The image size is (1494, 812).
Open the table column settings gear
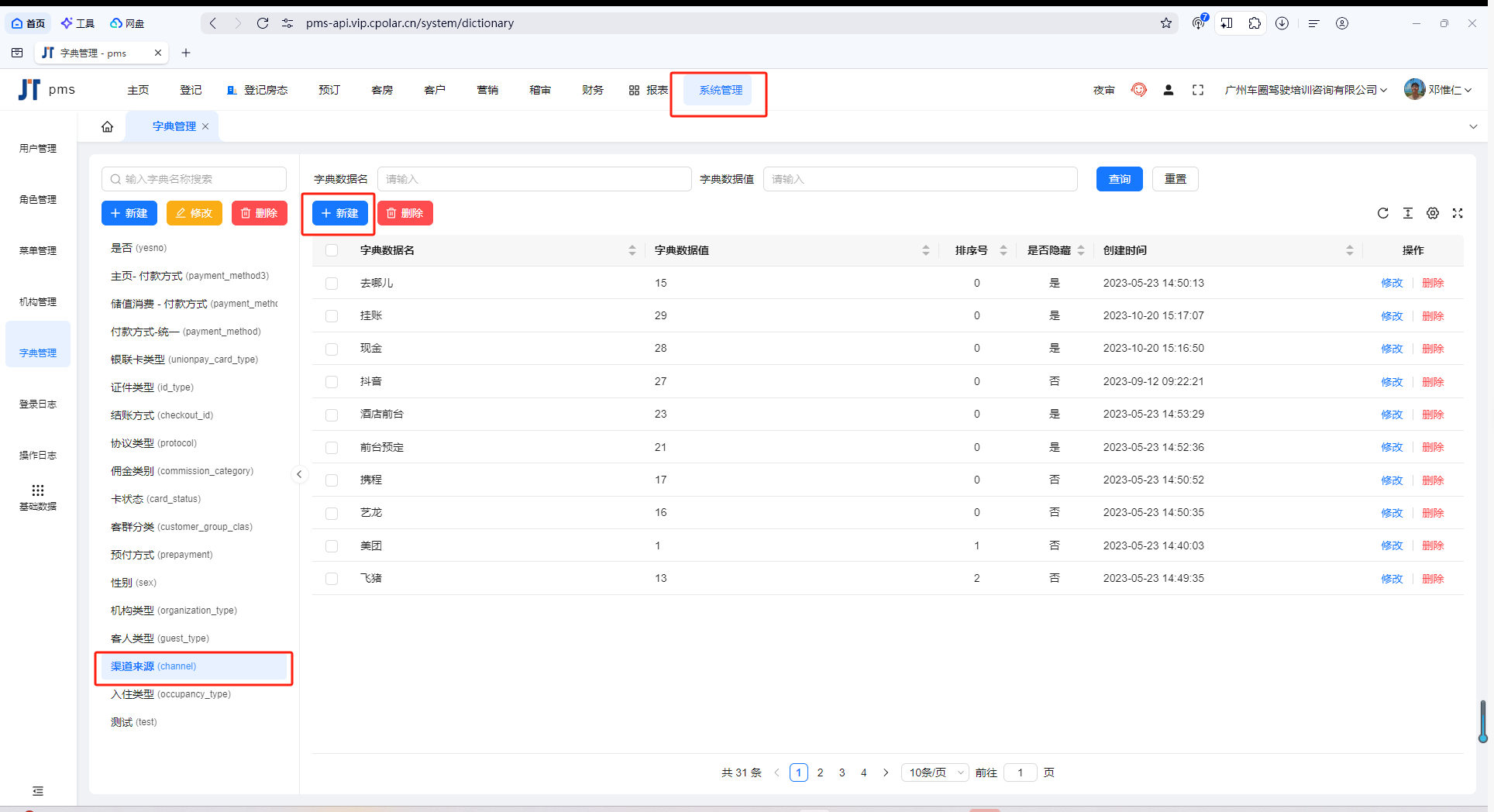(1433, 213)
